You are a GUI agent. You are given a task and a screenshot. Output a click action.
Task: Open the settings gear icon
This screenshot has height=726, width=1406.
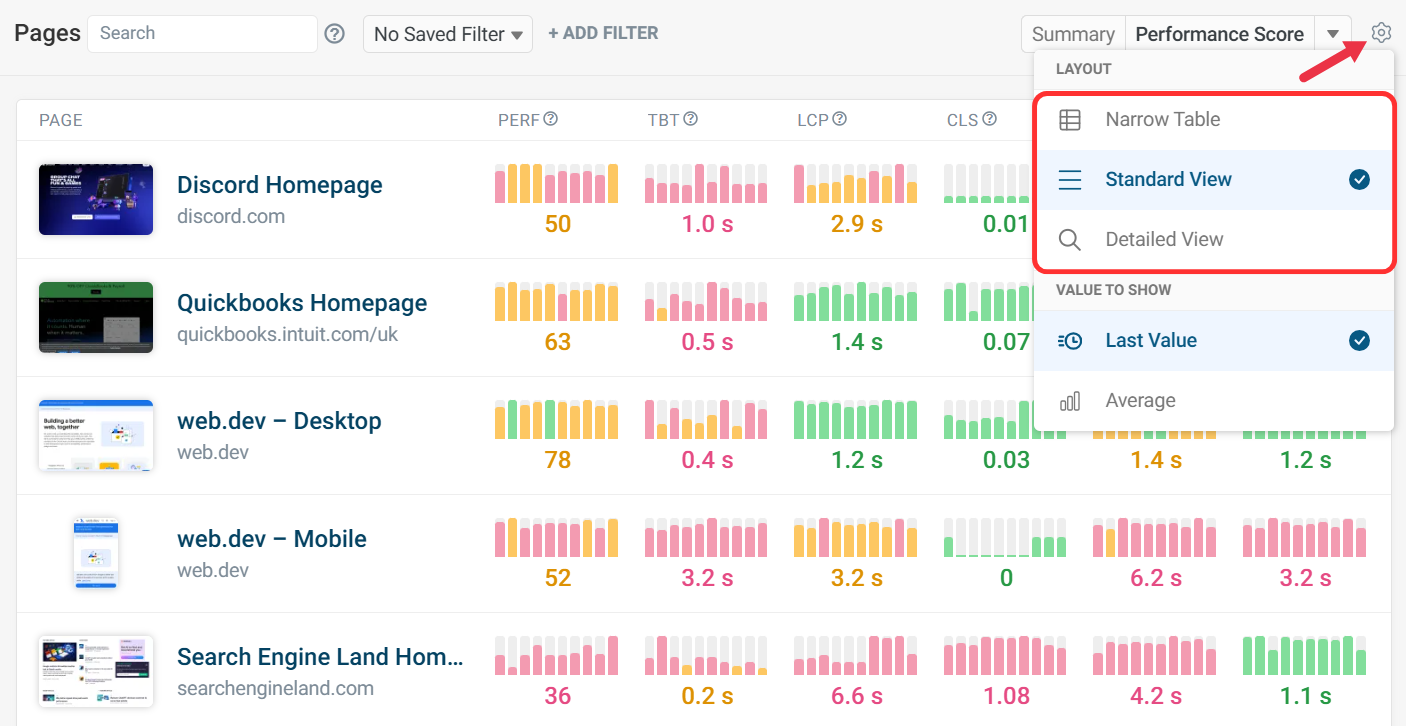[x=1381, y=33]
